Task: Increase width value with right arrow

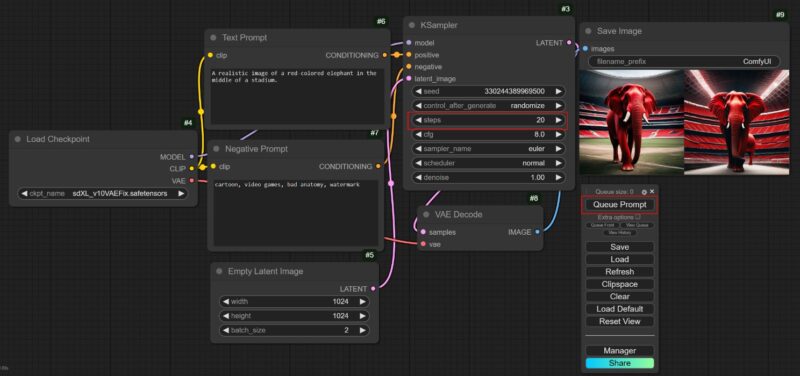Action: point(362,302)
